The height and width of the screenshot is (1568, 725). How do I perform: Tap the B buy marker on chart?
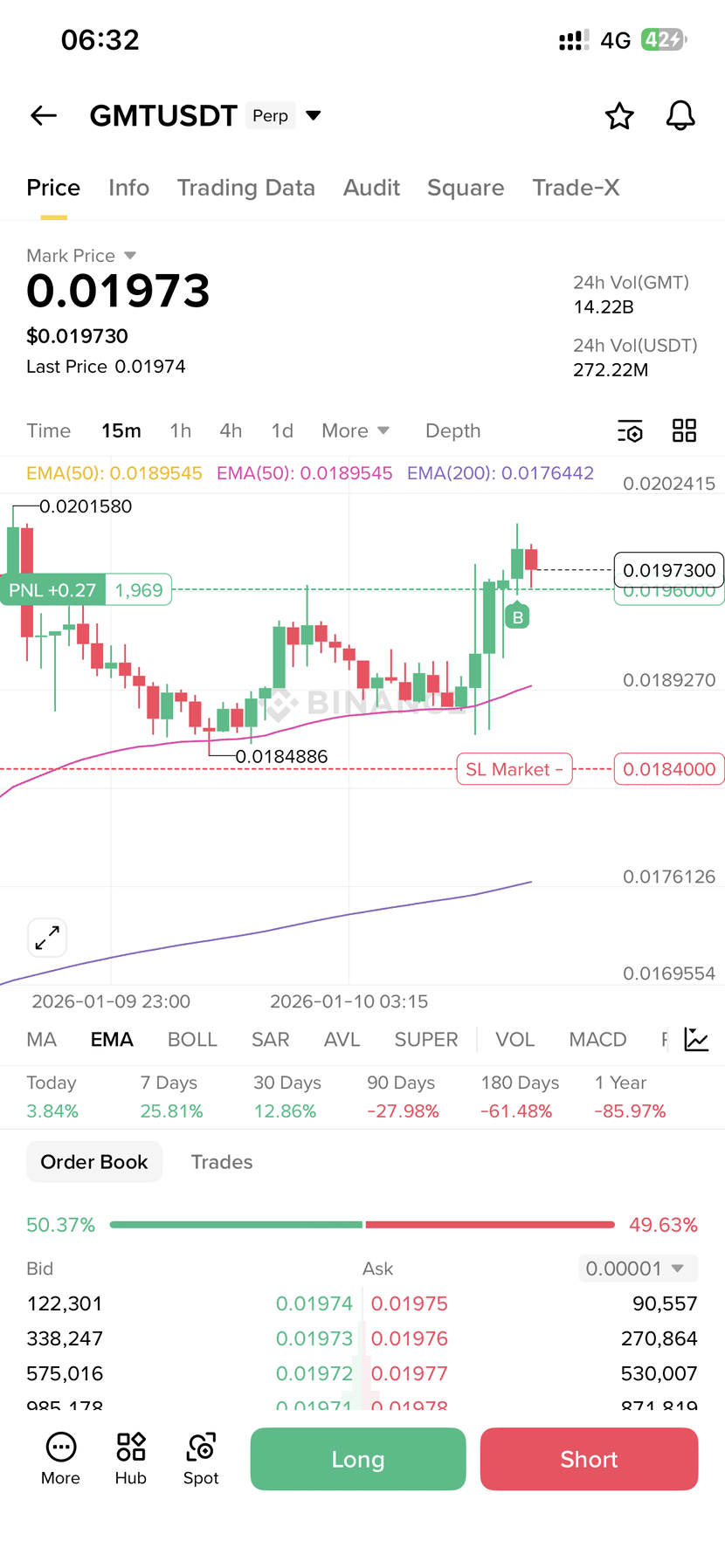pyautogui.click(x=517, y=616)
